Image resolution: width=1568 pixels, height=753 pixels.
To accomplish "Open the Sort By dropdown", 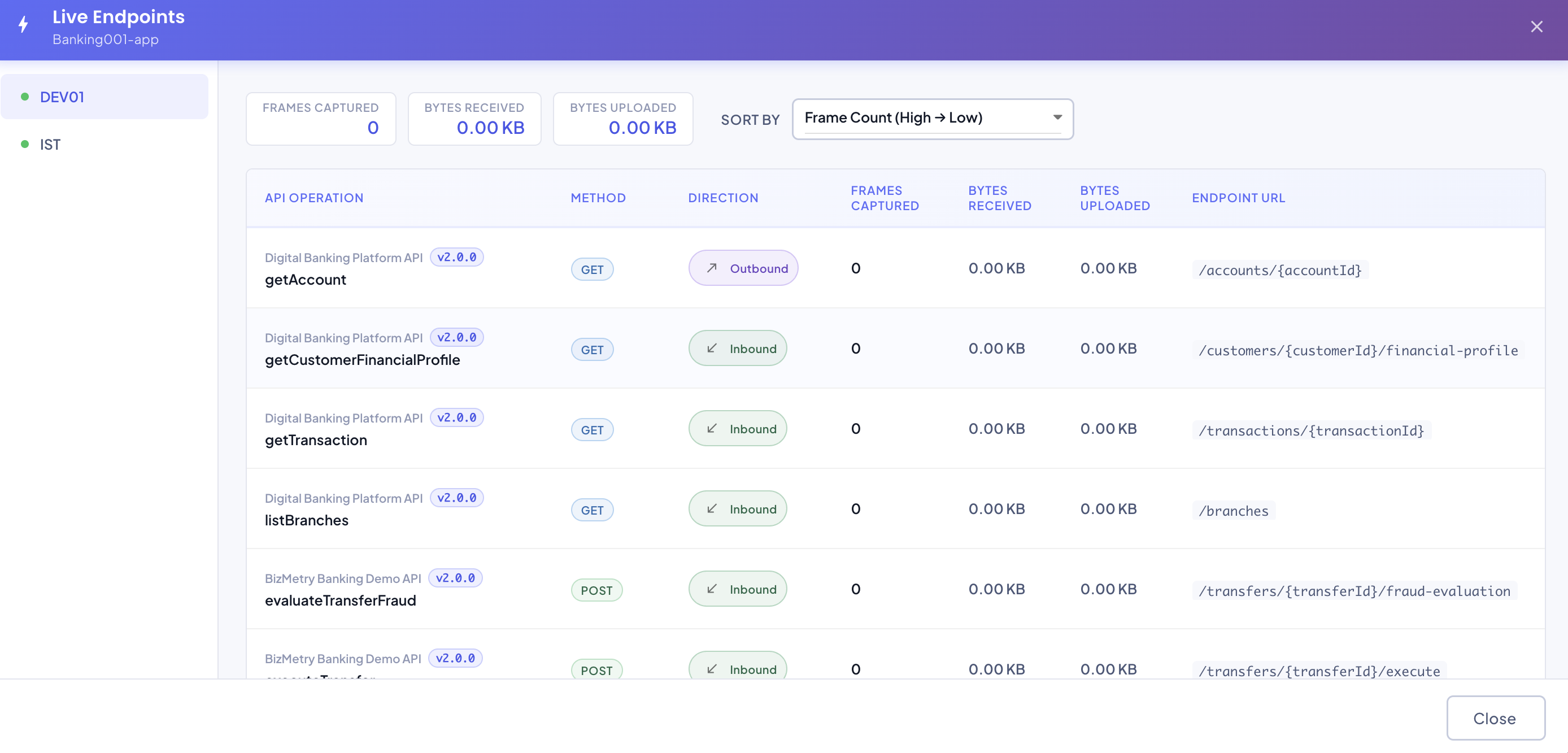I will tap(932, 119).
